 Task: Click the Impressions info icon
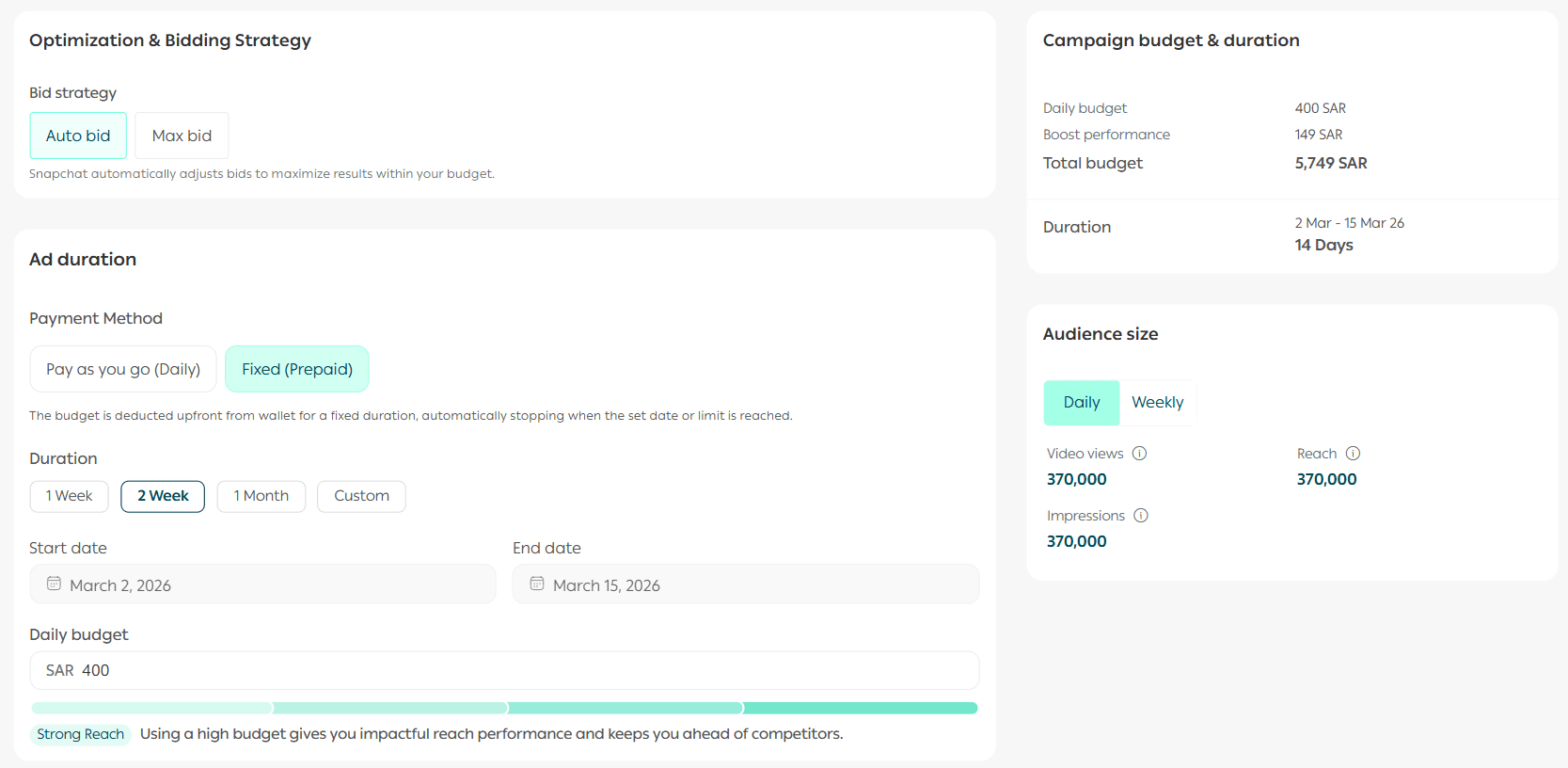coord(1141,516)
